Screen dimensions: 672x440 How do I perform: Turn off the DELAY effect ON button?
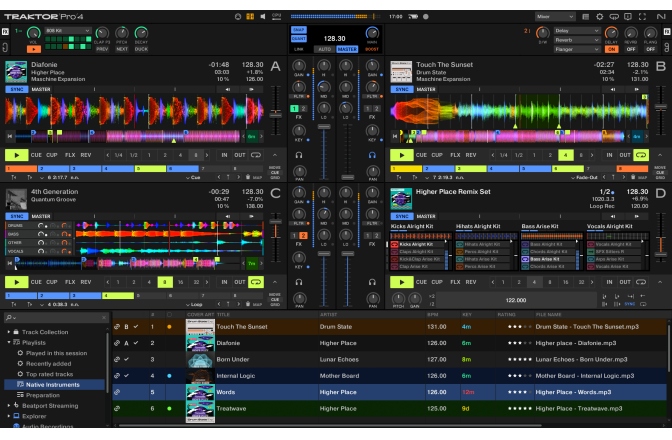pyautogui.click(x=612, y=49)
